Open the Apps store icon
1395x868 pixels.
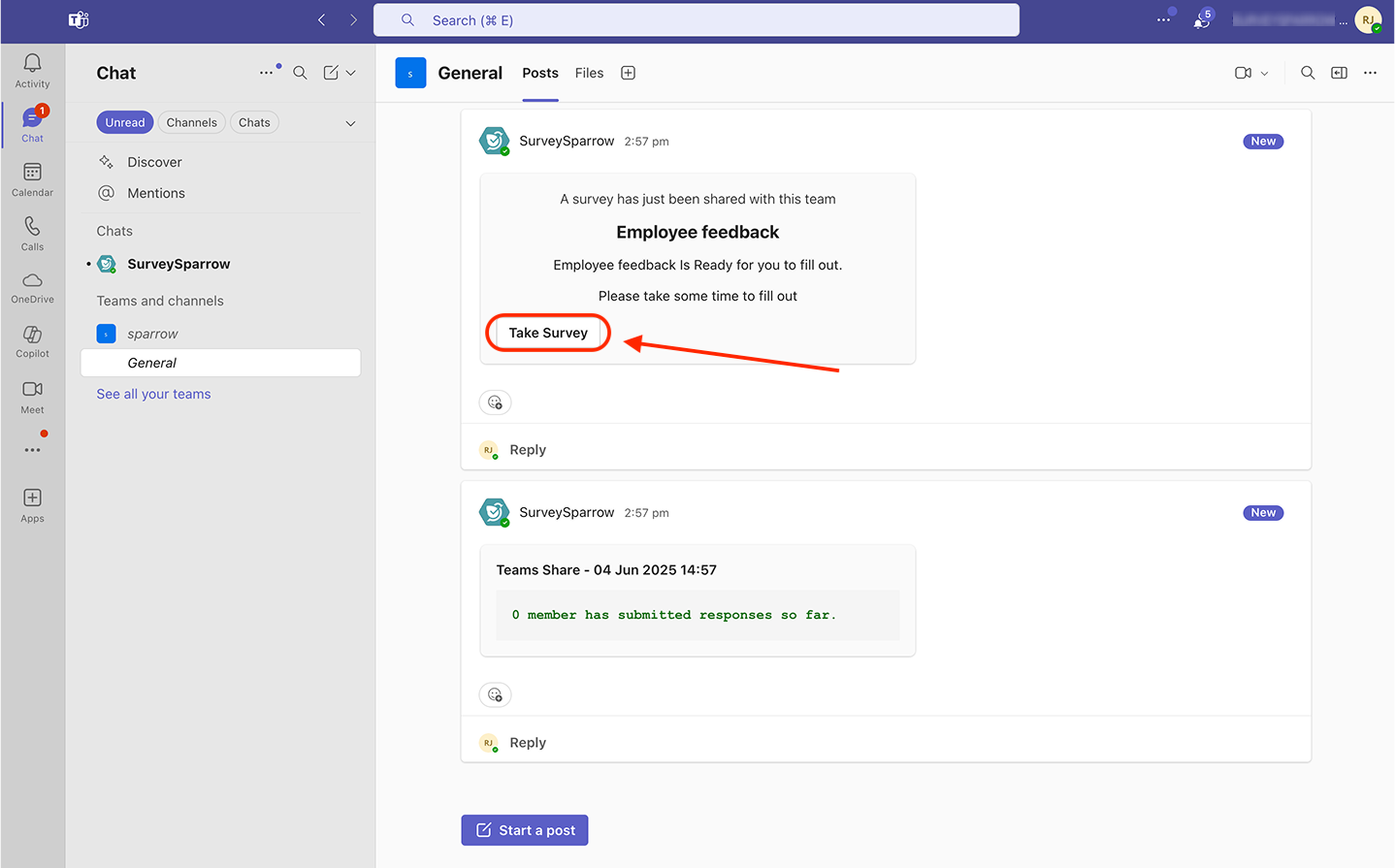click(x=32, y=504)
